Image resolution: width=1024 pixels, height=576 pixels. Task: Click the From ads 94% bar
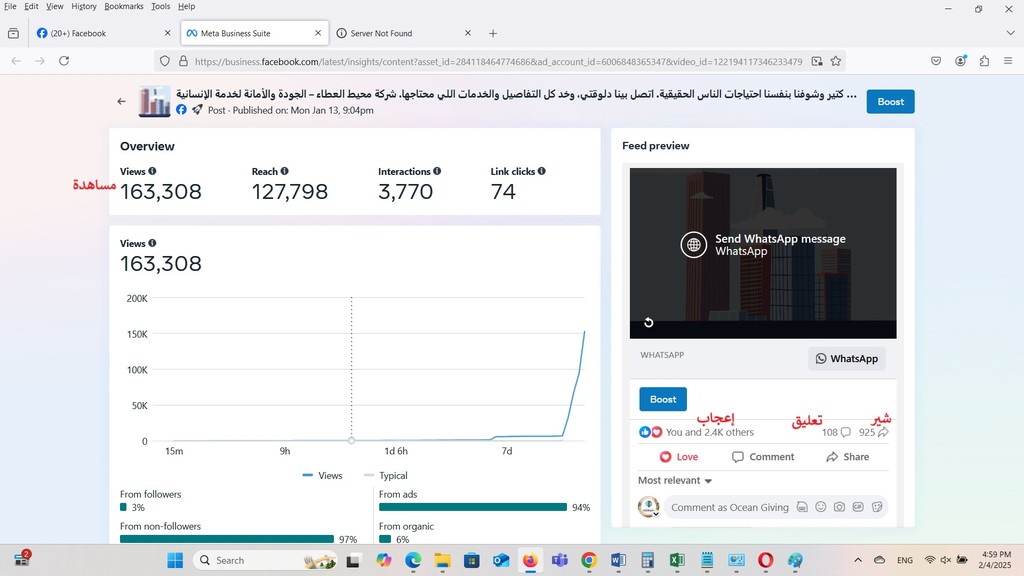tap(473, 507)
